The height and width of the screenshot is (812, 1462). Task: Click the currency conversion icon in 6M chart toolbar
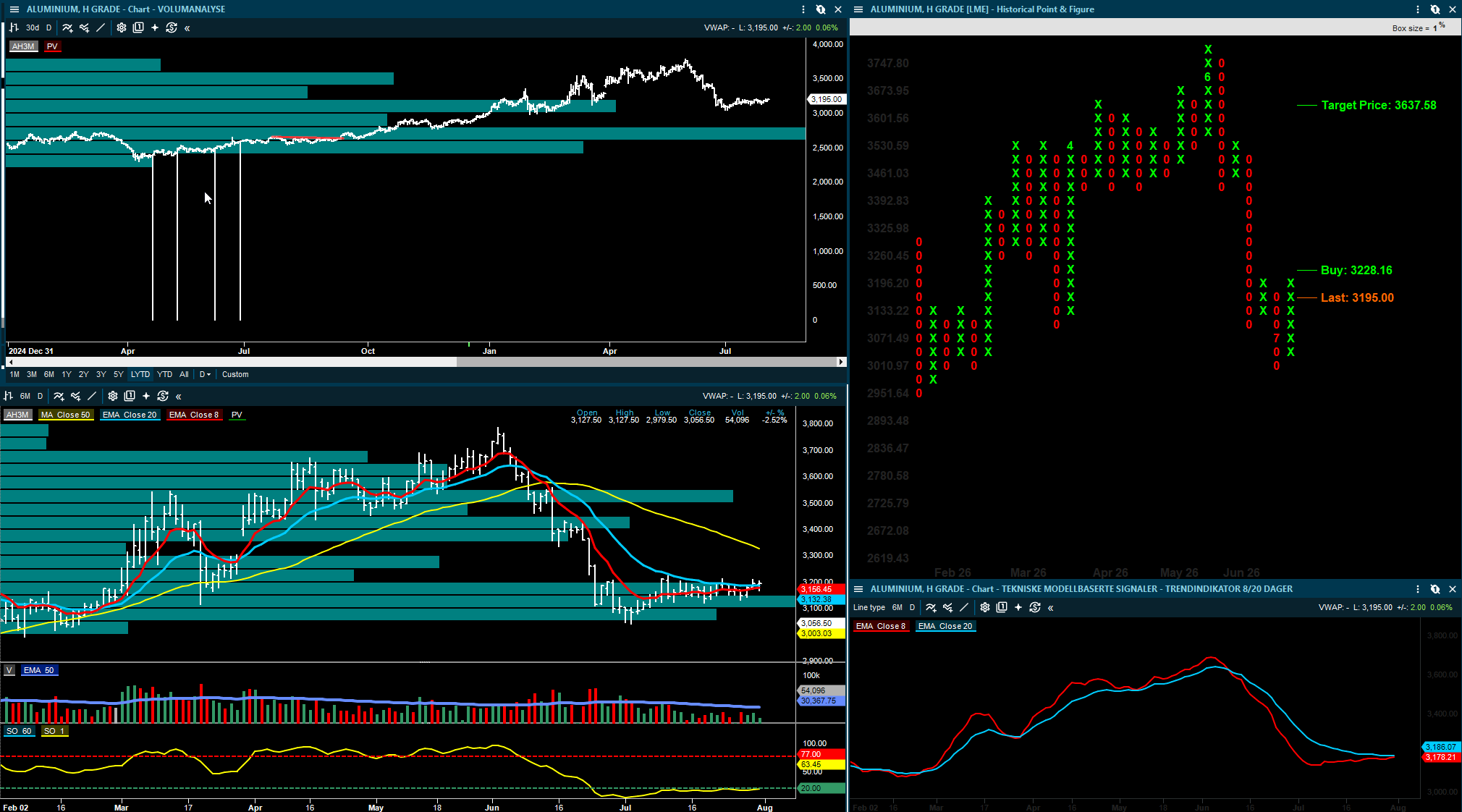point(163,396)
